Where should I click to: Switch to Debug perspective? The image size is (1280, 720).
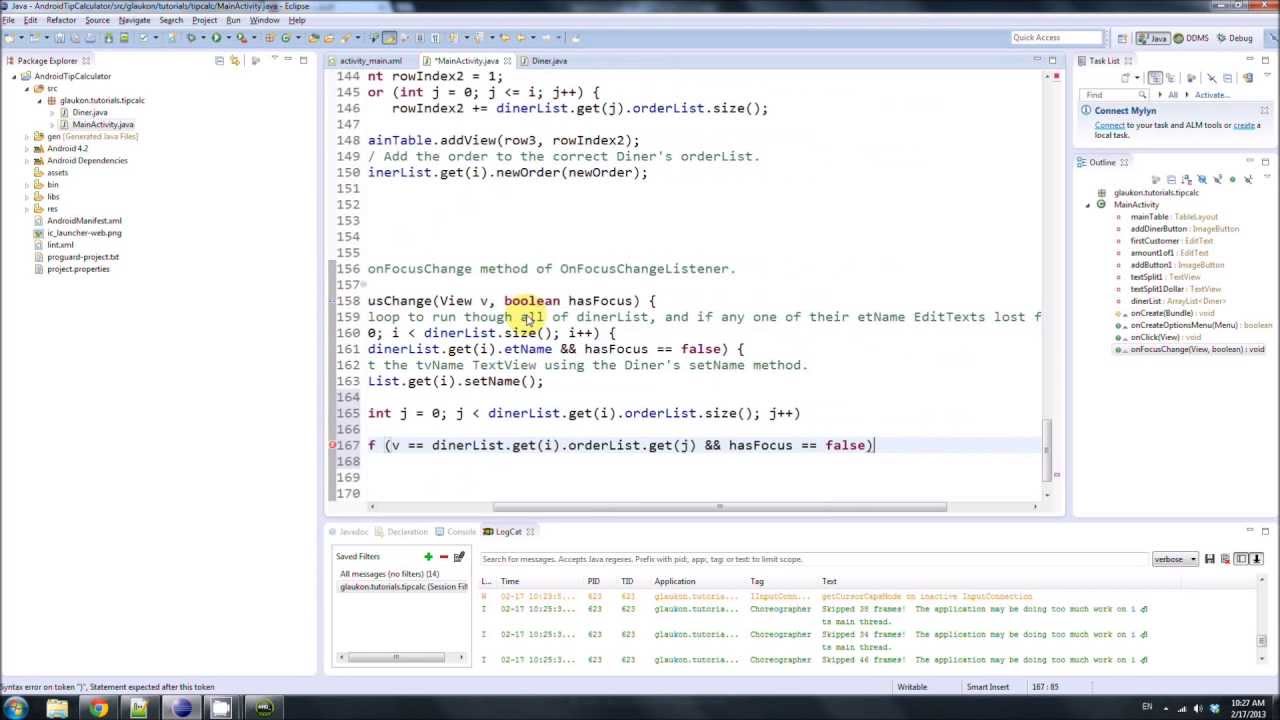click(x=1234, y=38)
